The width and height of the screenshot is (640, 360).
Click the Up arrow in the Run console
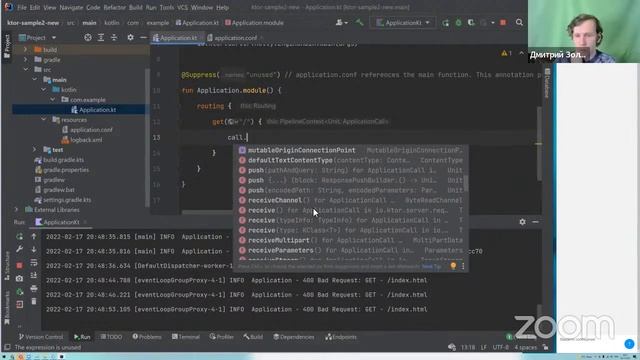(x=34, y=236)
